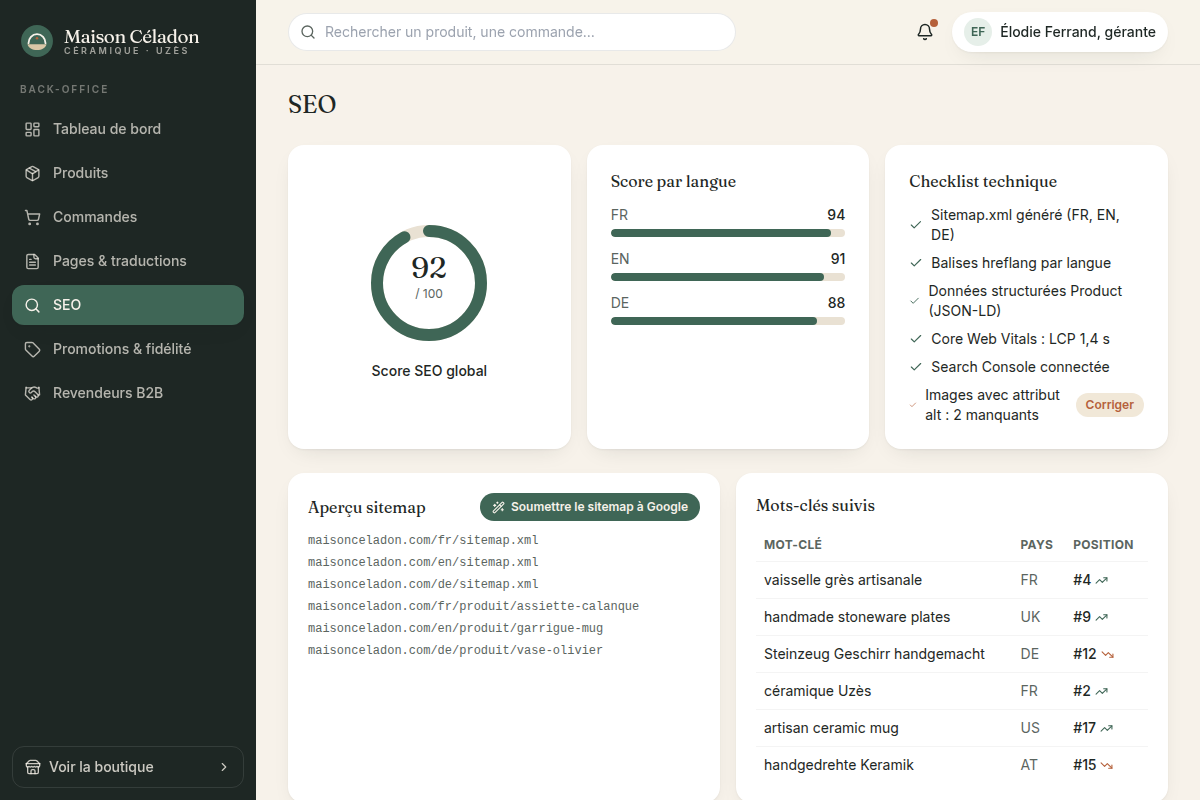Click the Tableau de bord grid icon

click(33, 129)
